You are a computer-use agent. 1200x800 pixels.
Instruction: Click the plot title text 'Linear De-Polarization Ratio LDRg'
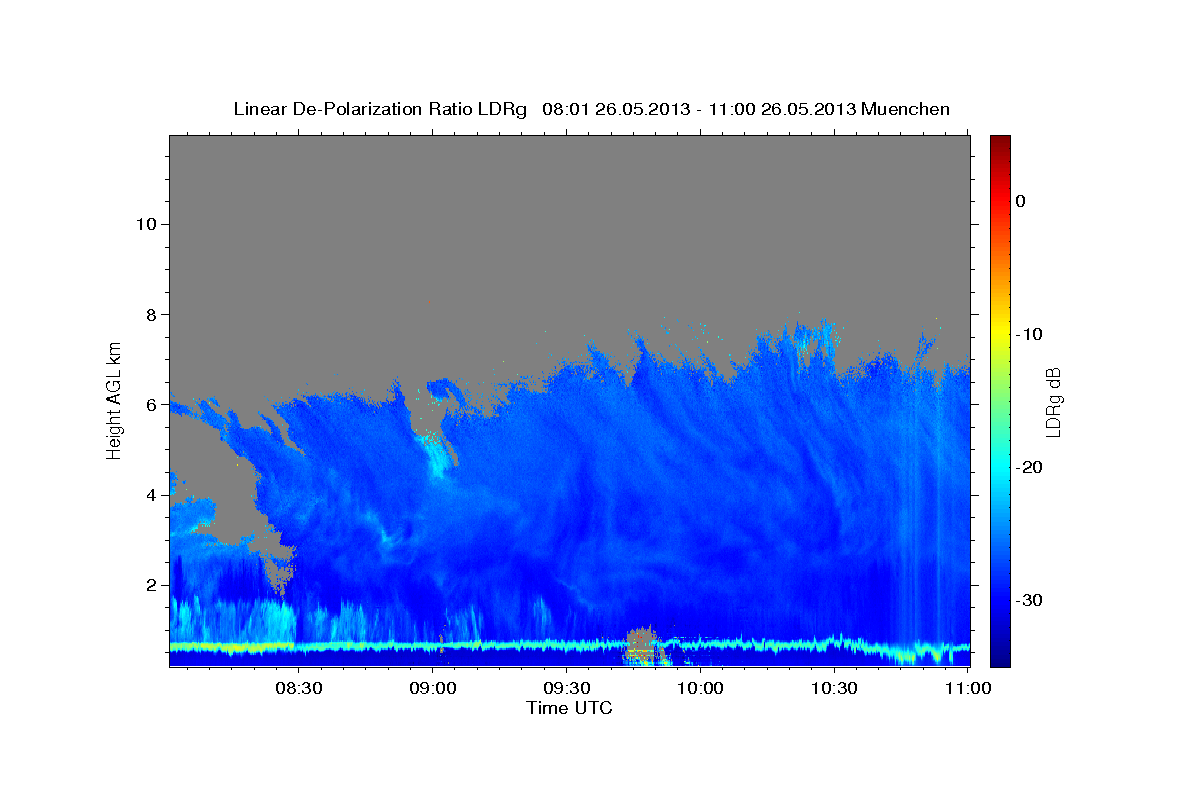pos(380,109)
